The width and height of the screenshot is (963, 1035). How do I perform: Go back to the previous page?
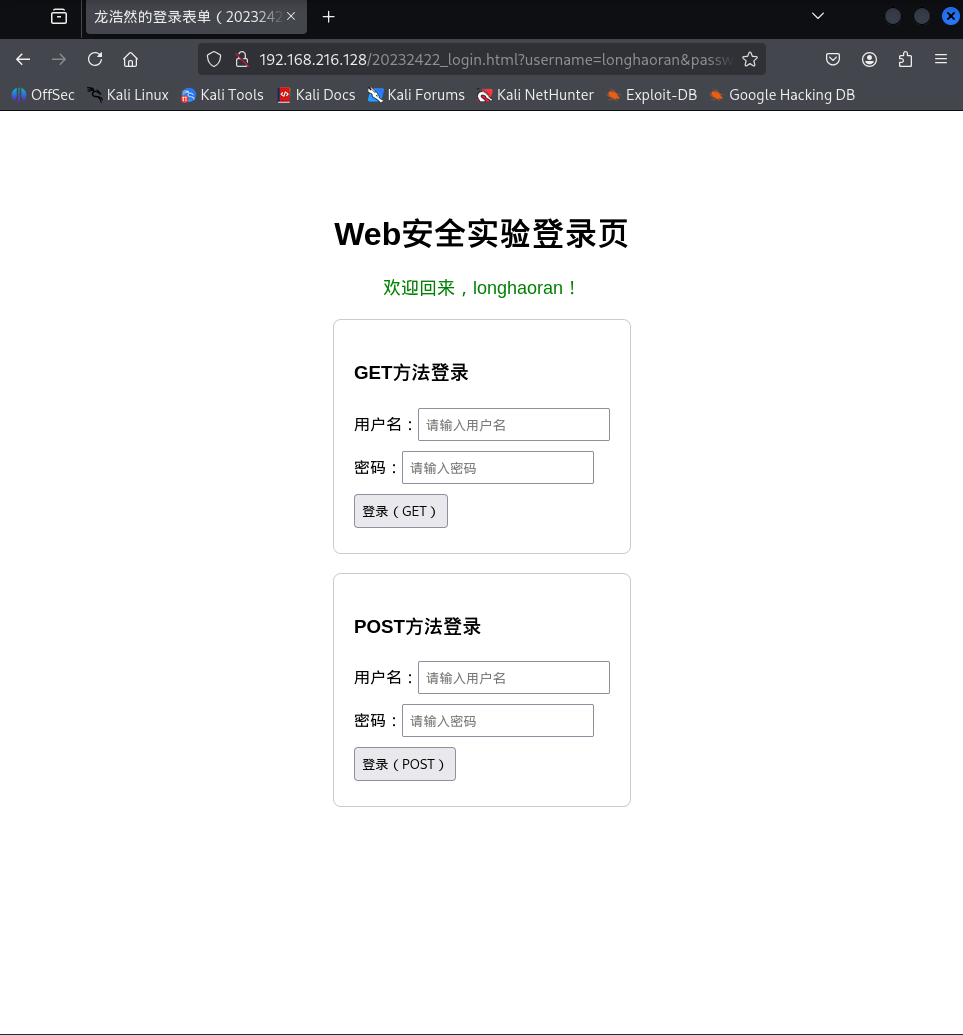coord(23,59)
